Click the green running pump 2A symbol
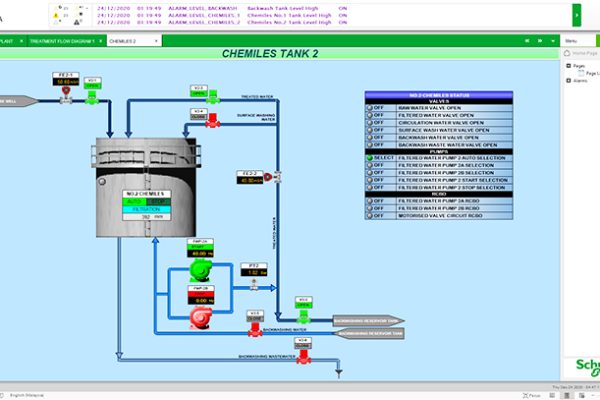Viewport: 600px width, 400px height. tap(201, 270)
